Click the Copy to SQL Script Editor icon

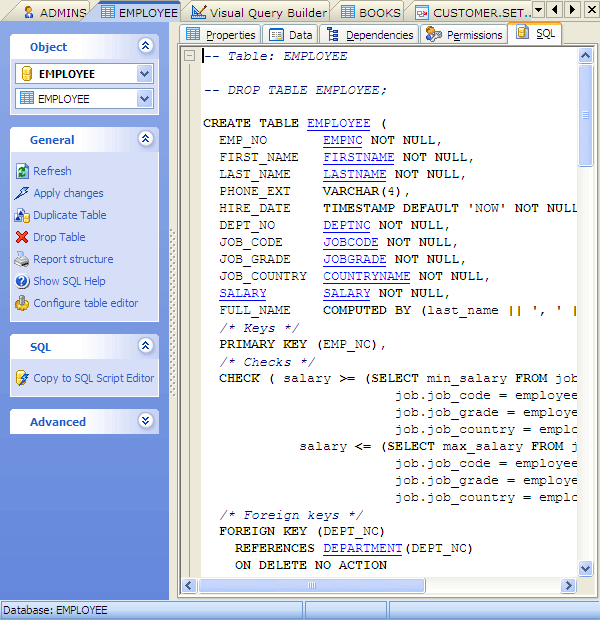pos(22,378)
